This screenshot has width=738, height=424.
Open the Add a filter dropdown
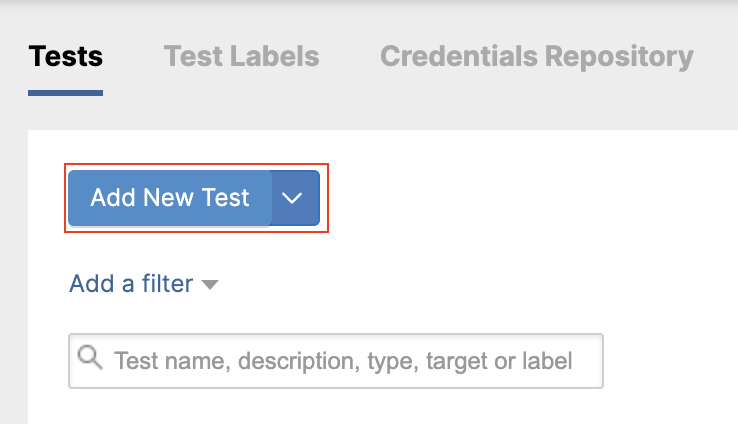(x=143, y=284)
